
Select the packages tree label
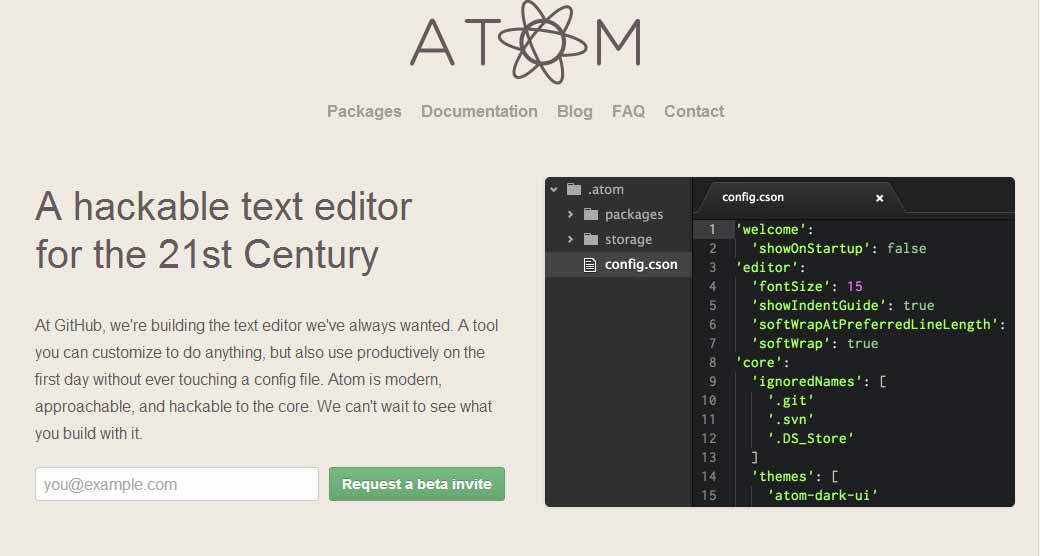pyautogui.click(x=633, y=214)
